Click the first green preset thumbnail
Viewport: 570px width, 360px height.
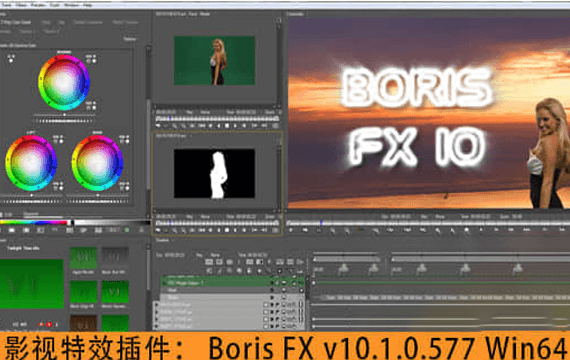[83, 258]
